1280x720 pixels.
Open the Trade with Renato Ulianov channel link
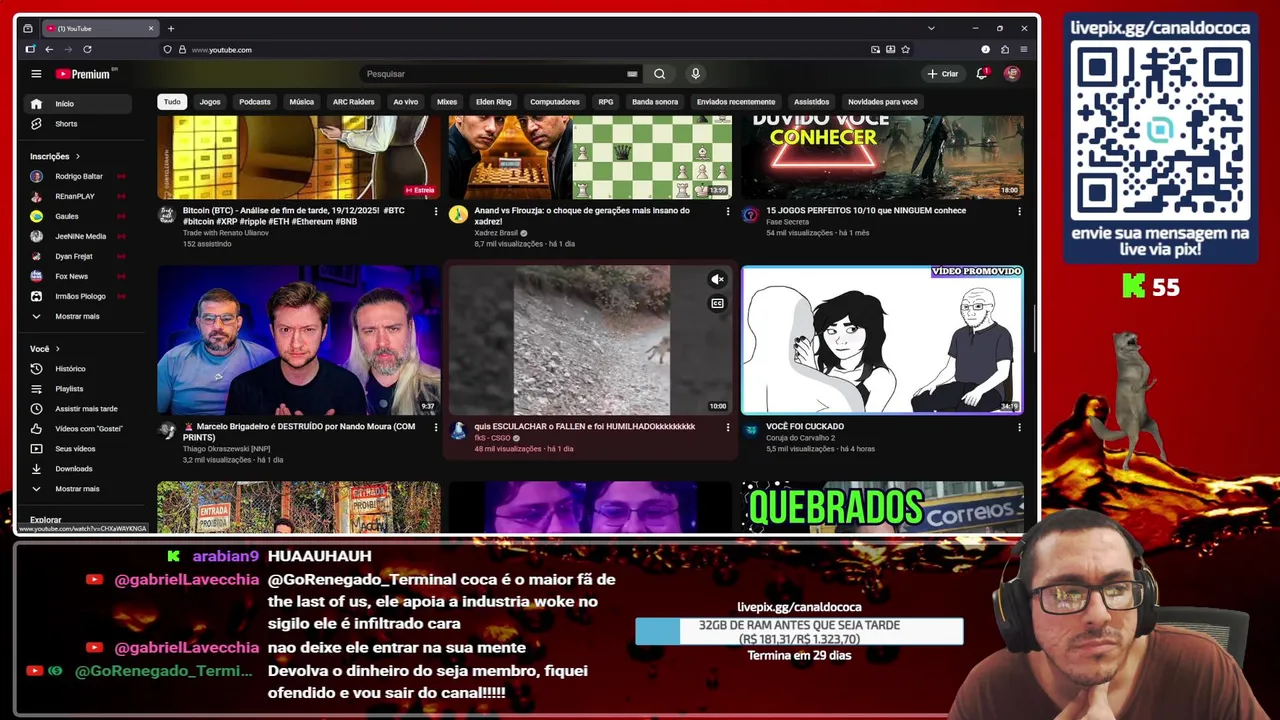[x=226, y=233]
